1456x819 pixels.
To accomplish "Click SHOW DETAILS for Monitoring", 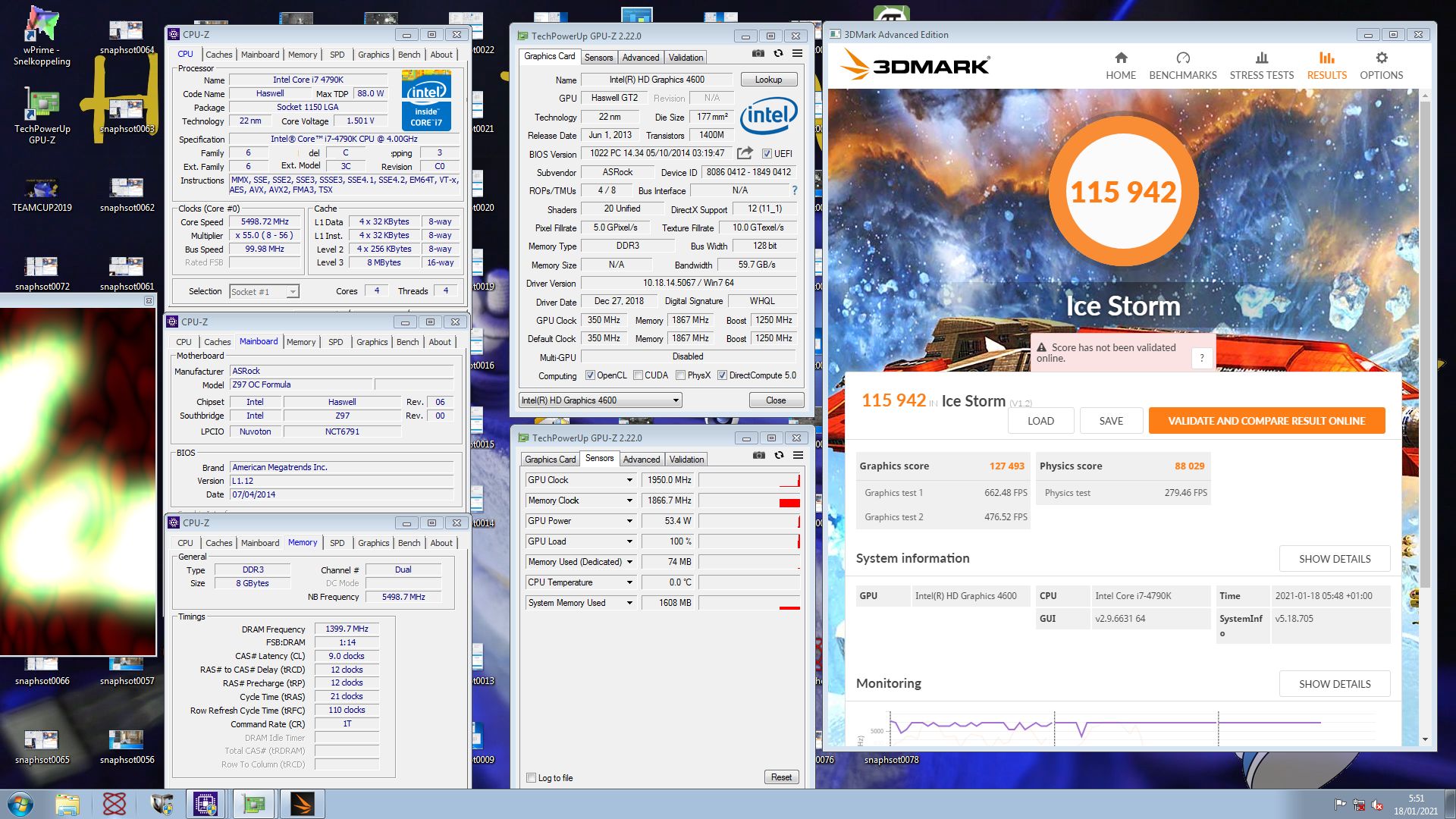I will [1335, 684].
